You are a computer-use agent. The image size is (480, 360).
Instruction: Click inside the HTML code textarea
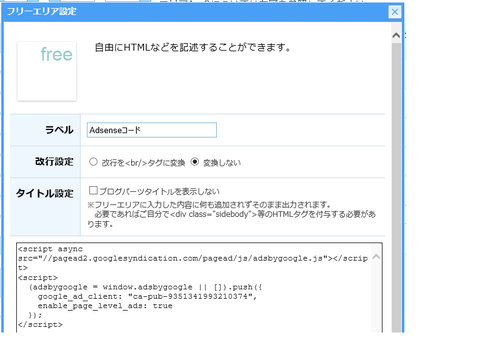(199, 287)
